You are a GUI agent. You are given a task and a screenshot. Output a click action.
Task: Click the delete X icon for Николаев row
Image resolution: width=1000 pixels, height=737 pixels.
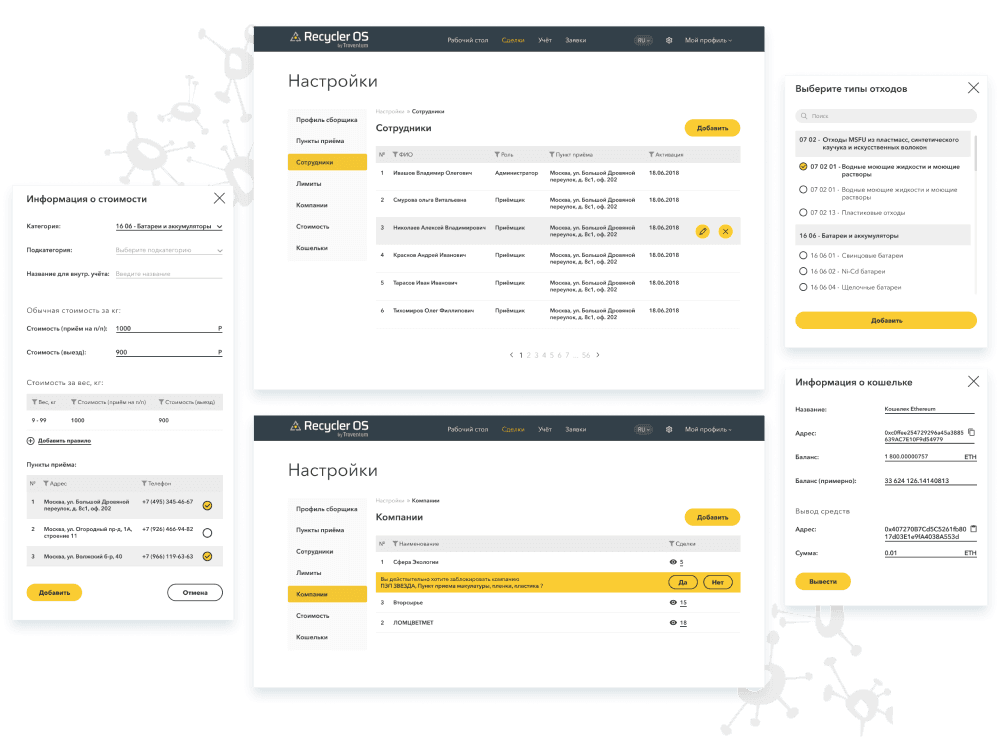[x=725, y=231]
